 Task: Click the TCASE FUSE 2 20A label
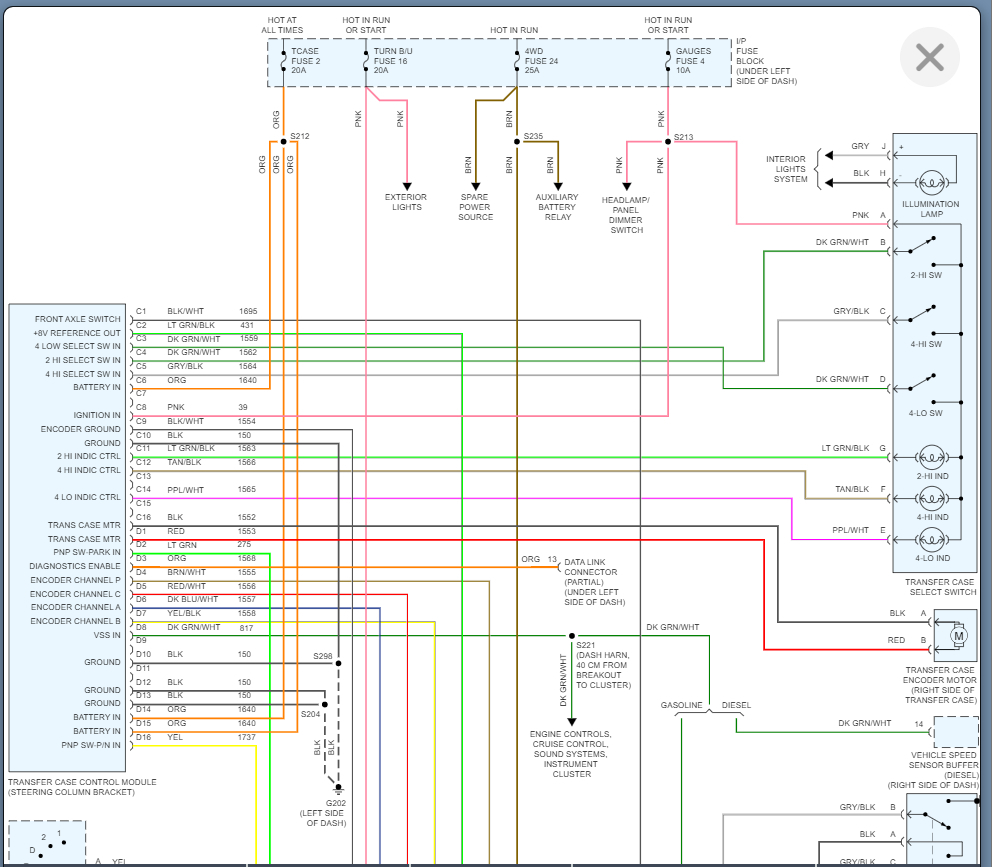306,61
